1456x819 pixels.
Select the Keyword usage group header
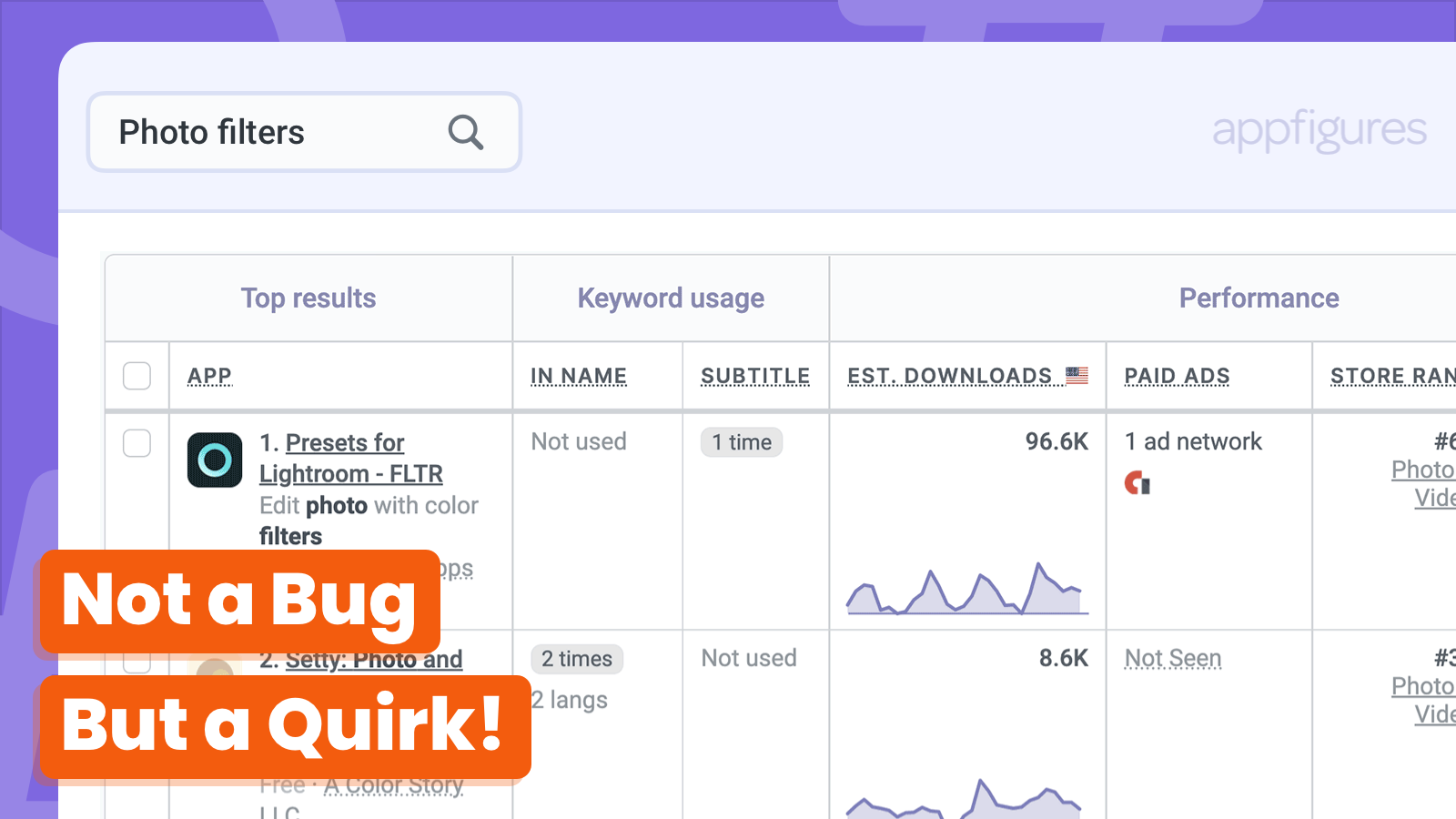pyautogui.click(x=671, y=298)
